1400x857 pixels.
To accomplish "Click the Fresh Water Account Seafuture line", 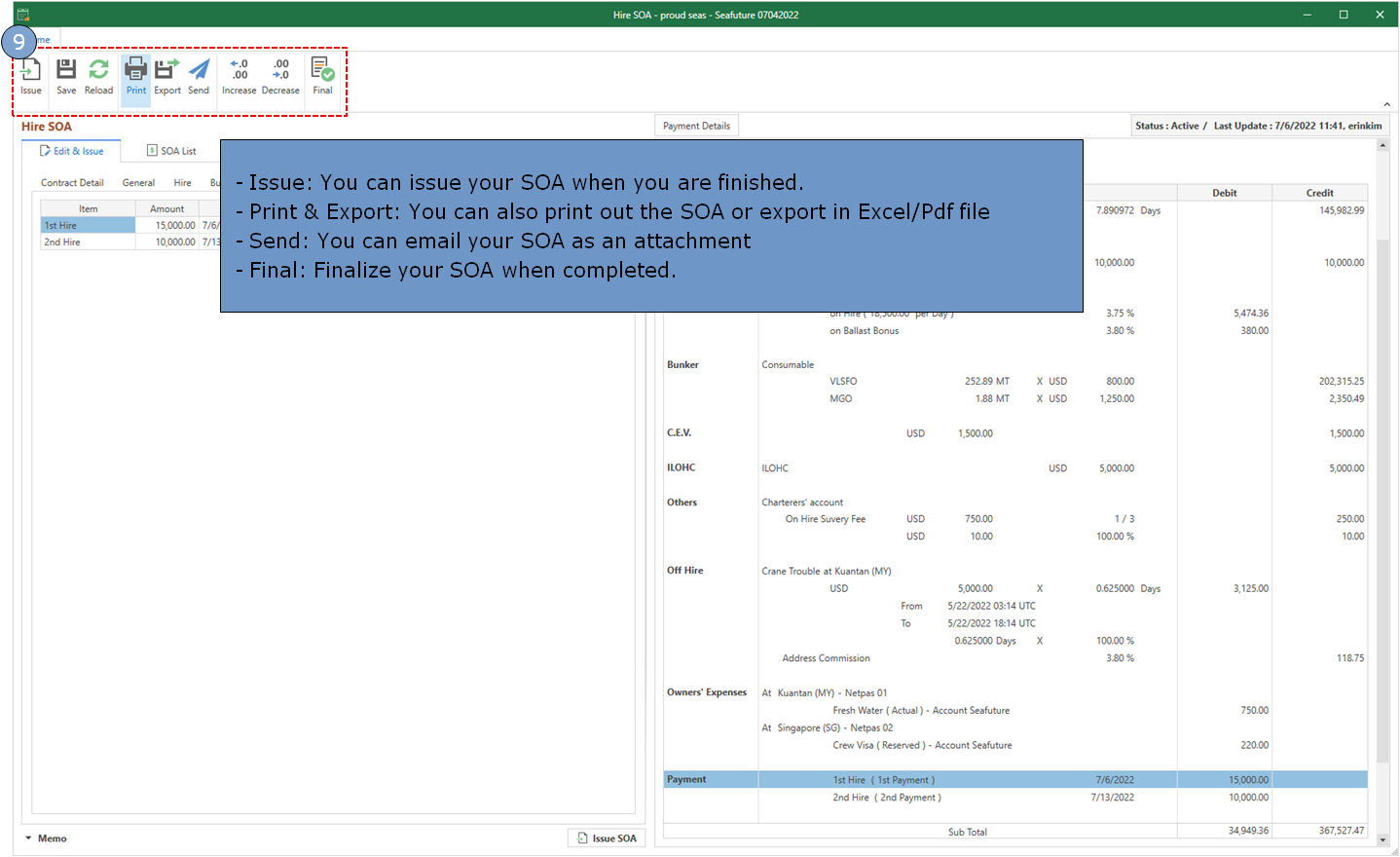I will tap(921, 711).
